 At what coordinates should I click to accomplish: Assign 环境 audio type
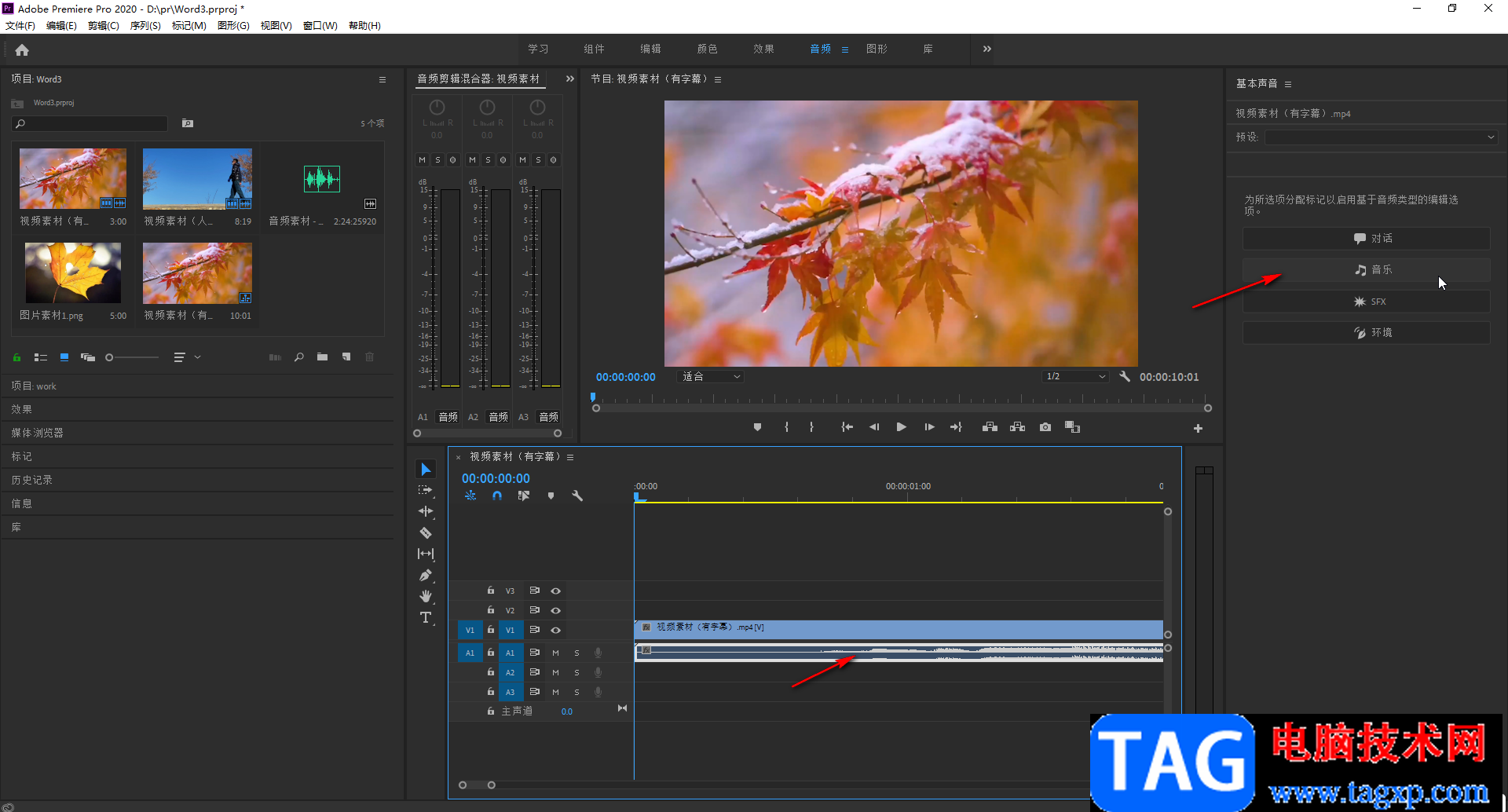pos(1366,332)
